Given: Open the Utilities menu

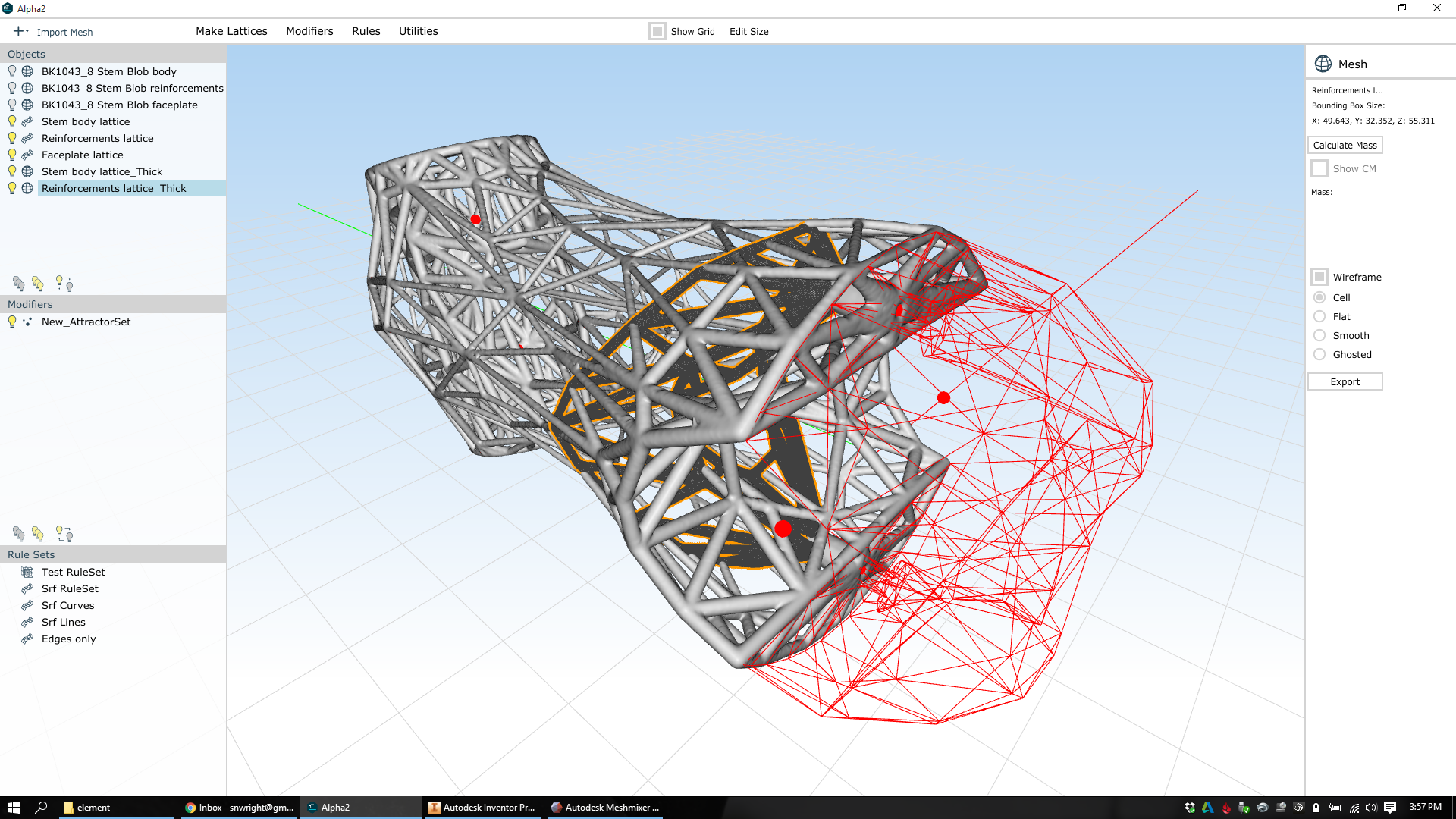Looking at the screenshot, I should 418,31.
